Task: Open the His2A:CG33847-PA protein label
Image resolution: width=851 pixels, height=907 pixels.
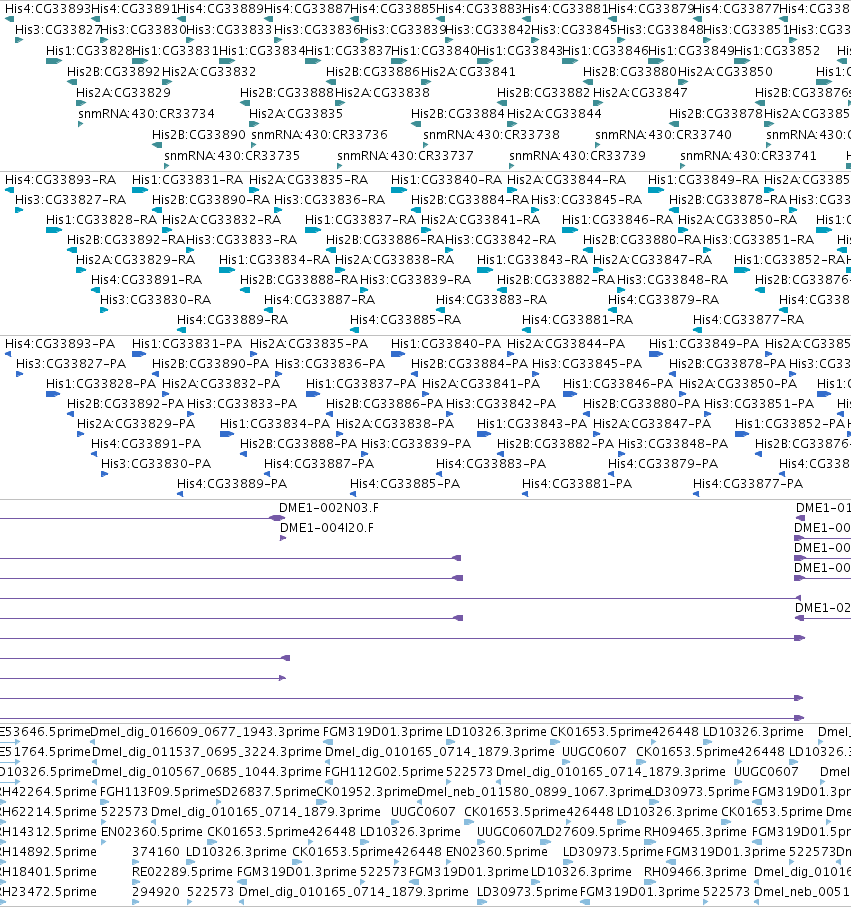Action: tap(652, 424)
